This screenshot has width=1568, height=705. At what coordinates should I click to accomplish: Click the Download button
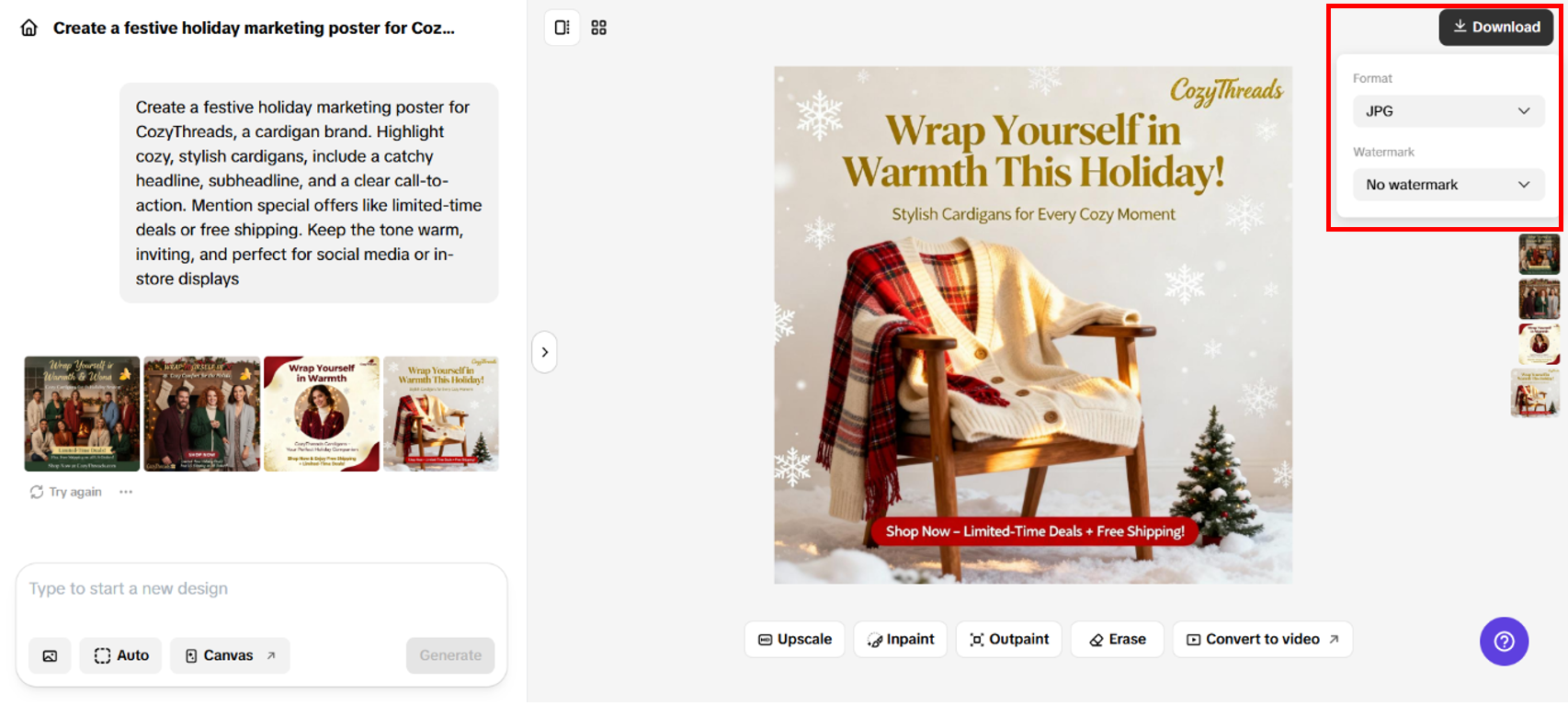[1496, 28]
